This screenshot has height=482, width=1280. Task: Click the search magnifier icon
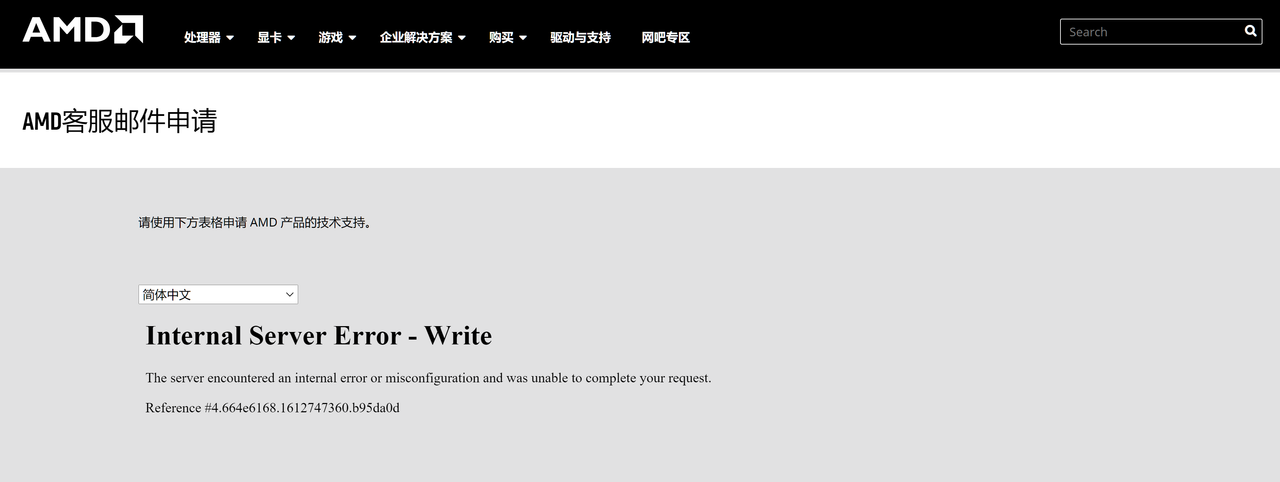[x=1250, y=31]
